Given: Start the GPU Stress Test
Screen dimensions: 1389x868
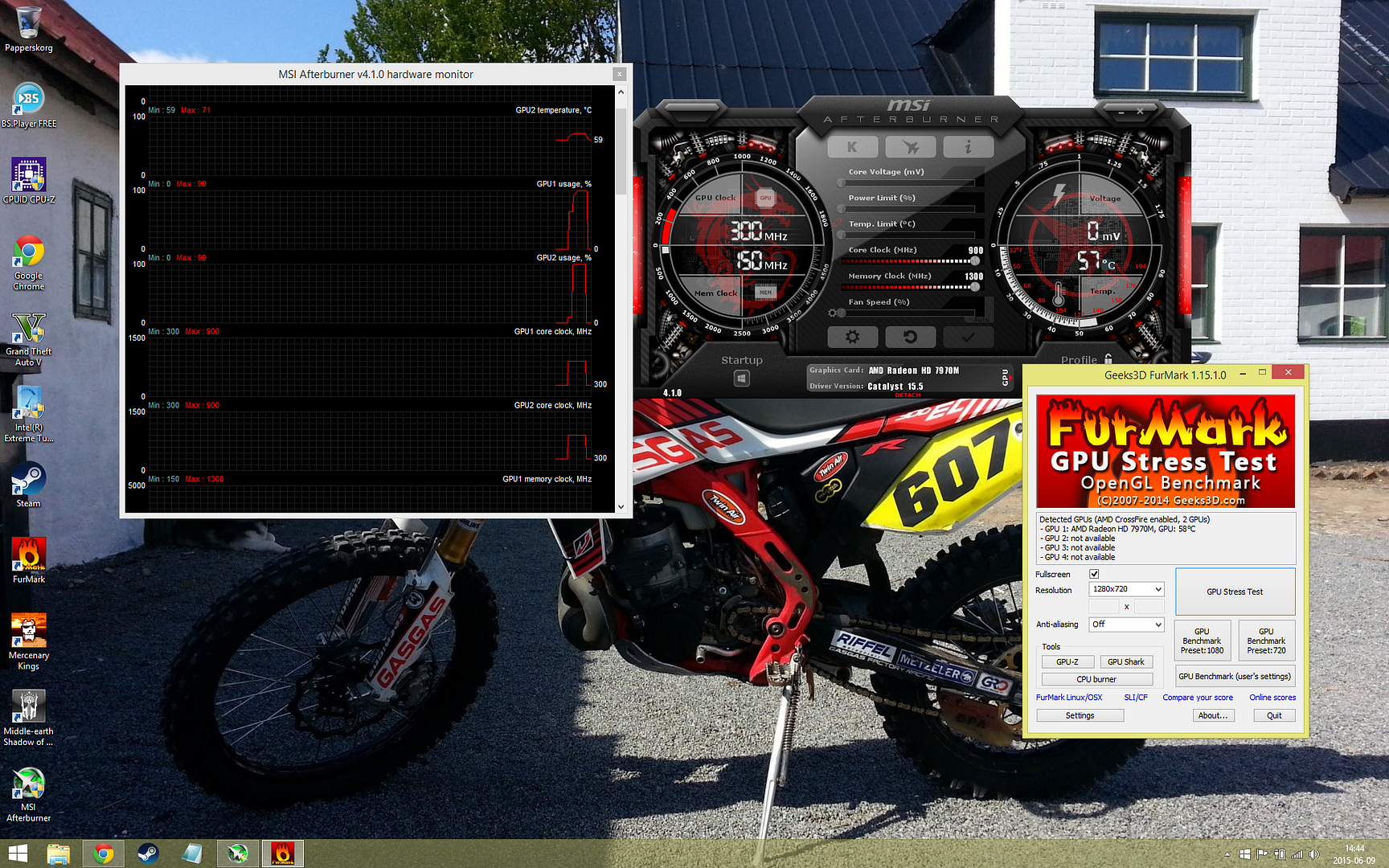Looking at the screenshot, I should (1235, 592).
